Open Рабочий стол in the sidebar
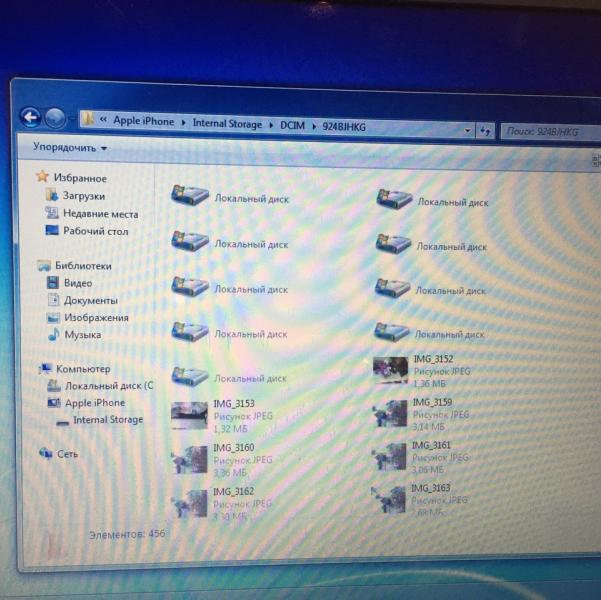The image size is (601, 600). coord(95,231)
